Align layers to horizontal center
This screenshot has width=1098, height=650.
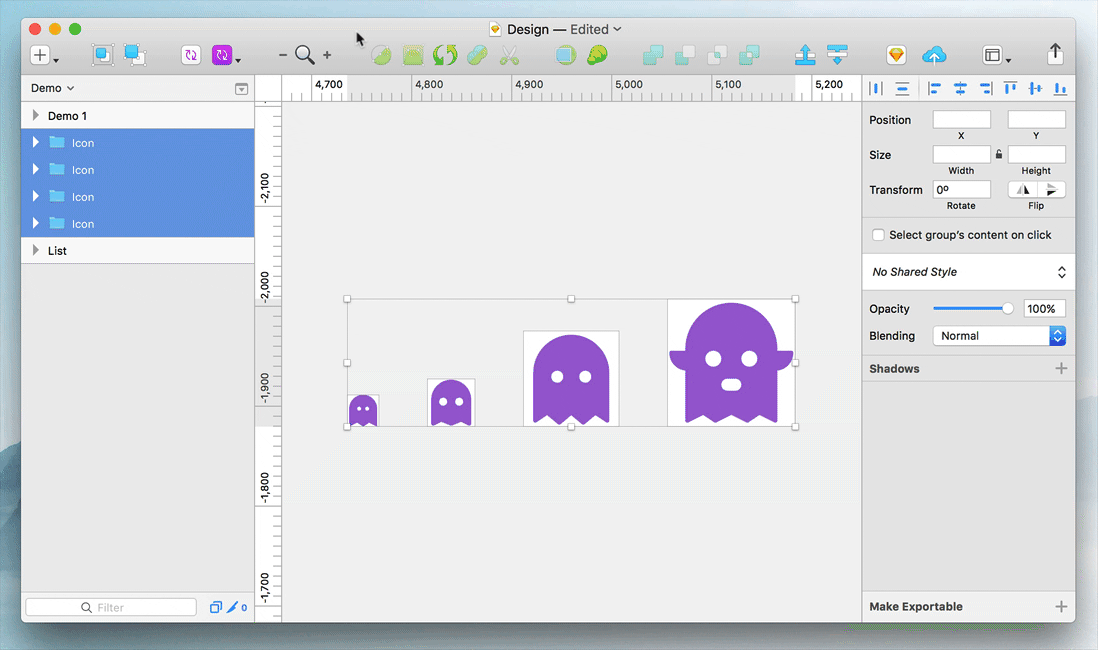[x=960, y=88]
